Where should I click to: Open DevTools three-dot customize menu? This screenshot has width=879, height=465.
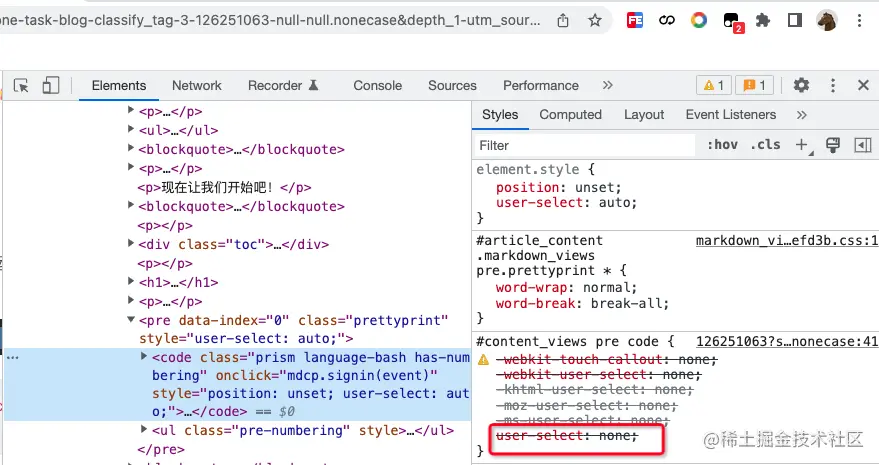tap(832, 85)
